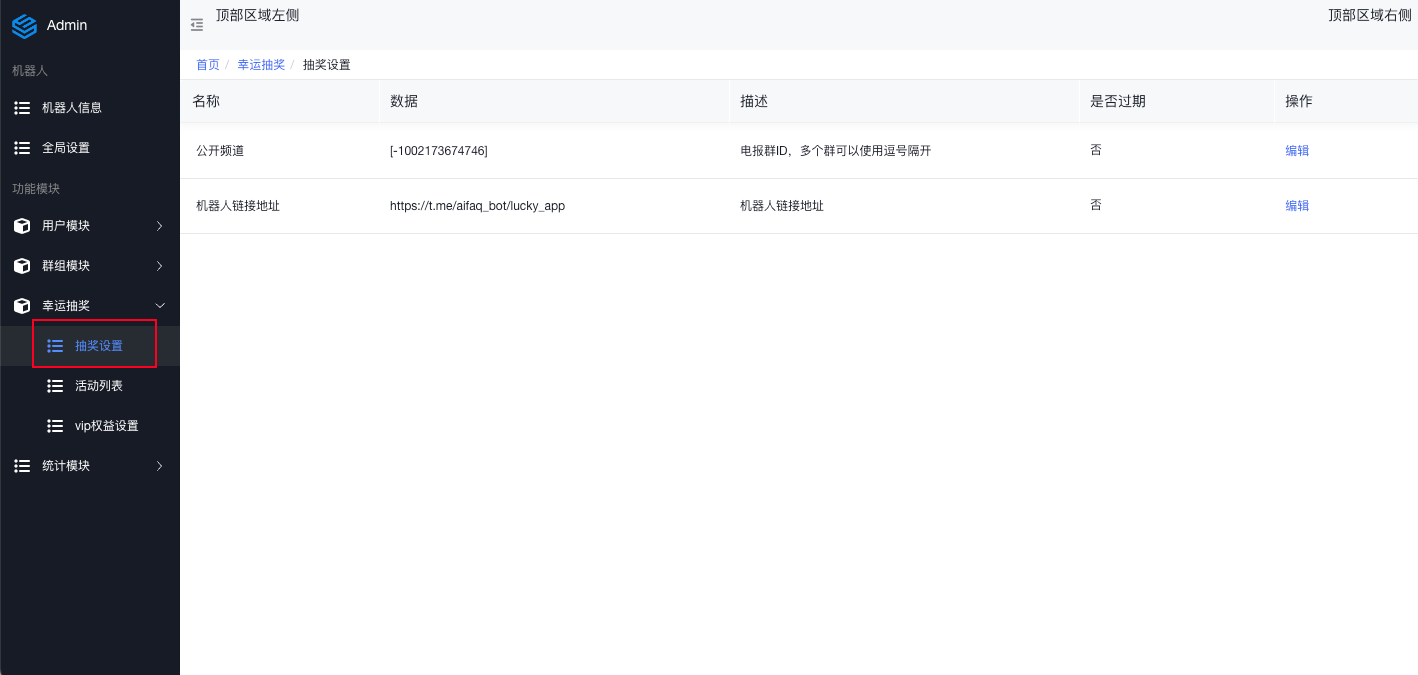Click the cube icon beside 幸运抽奖
1418x675 pixels.
tap(22, 306)
